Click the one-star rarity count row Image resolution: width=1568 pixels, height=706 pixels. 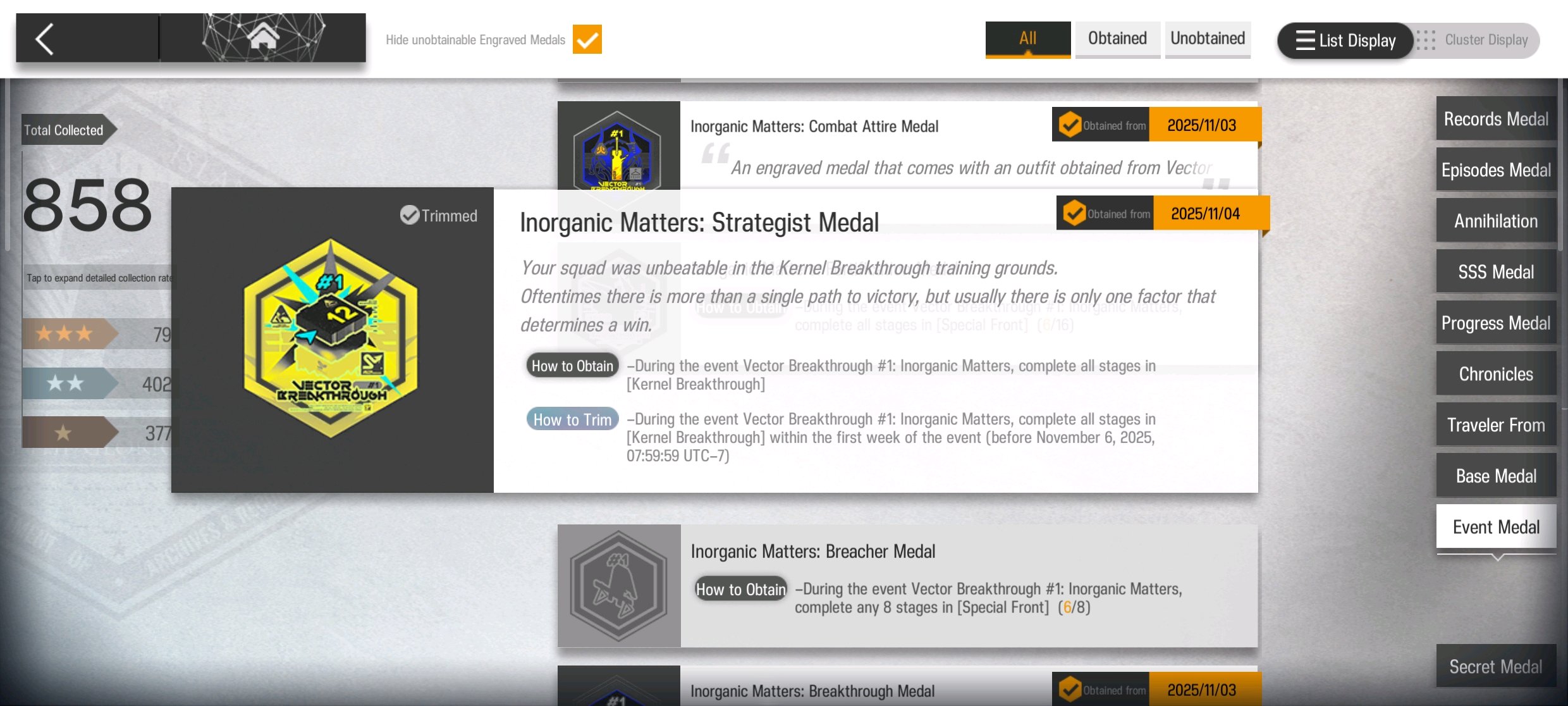click(98, 433)
